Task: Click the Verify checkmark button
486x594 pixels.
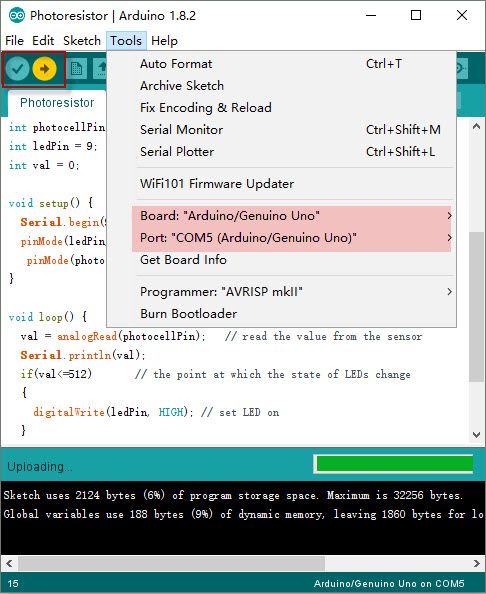Action: 17,69
